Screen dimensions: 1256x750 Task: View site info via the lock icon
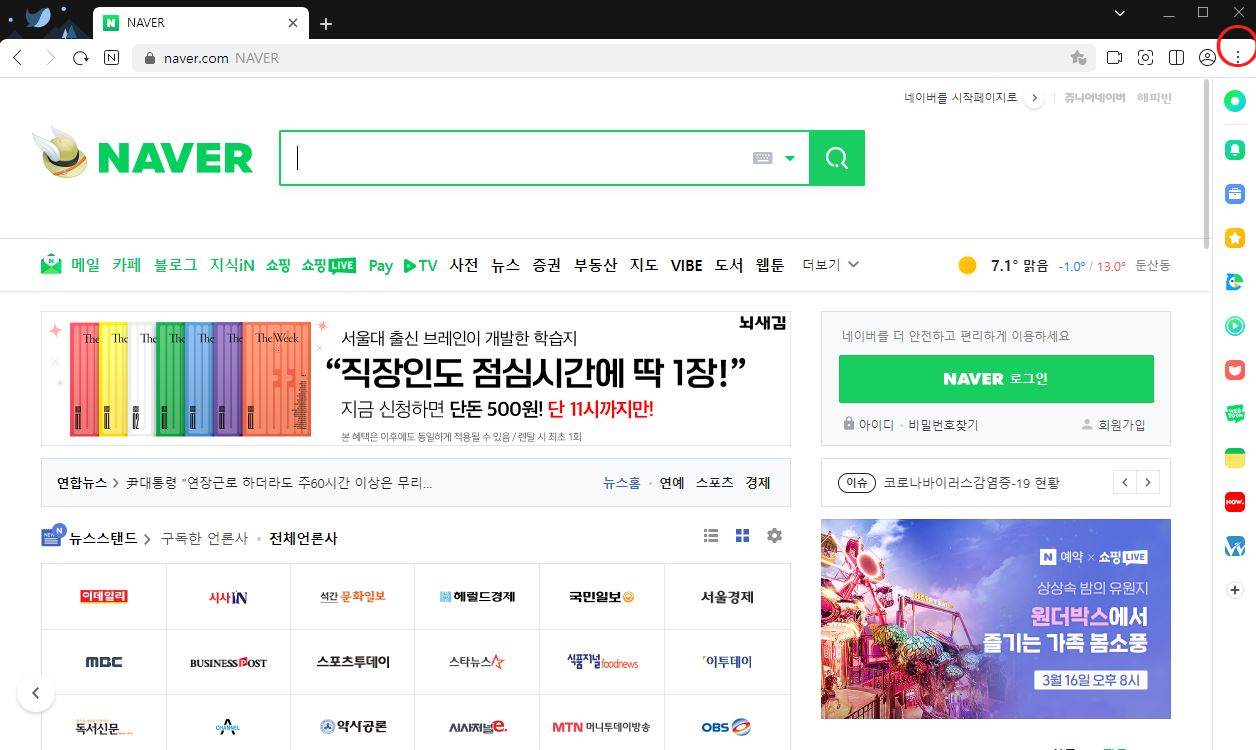click(150, 58)
